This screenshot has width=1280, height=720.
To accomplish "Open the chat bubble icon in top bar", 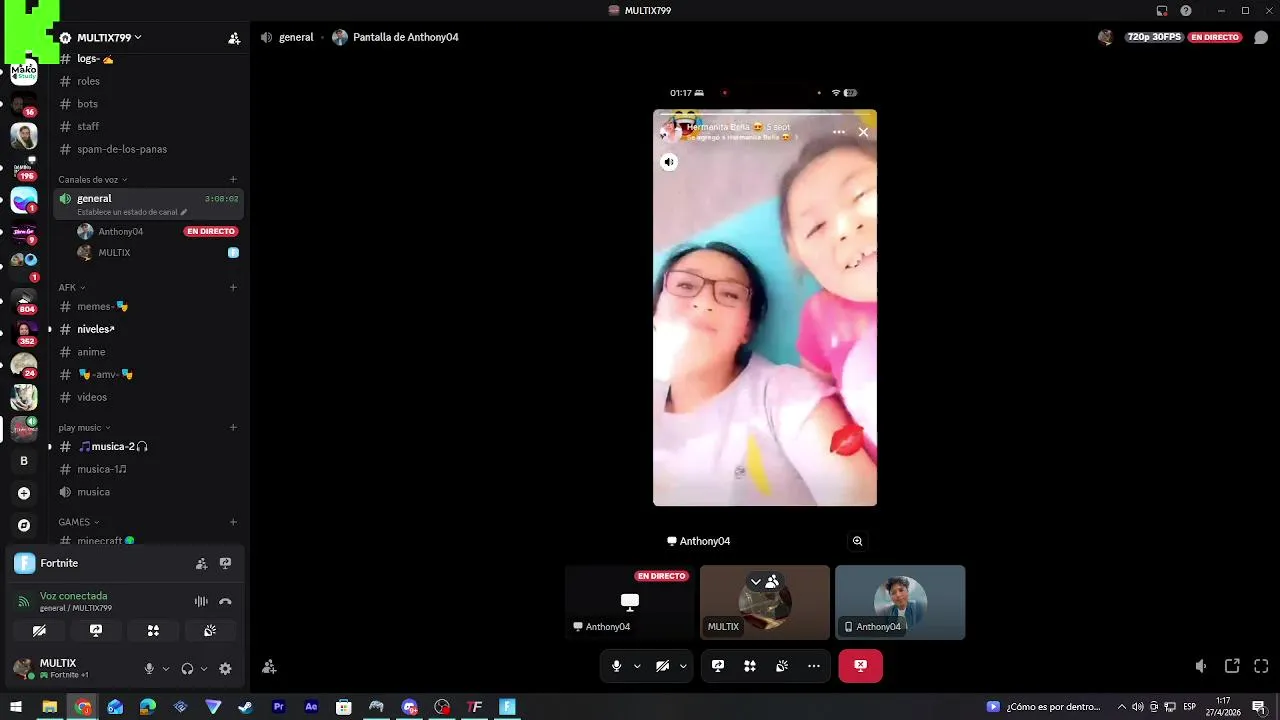I will pos(1261,37).
